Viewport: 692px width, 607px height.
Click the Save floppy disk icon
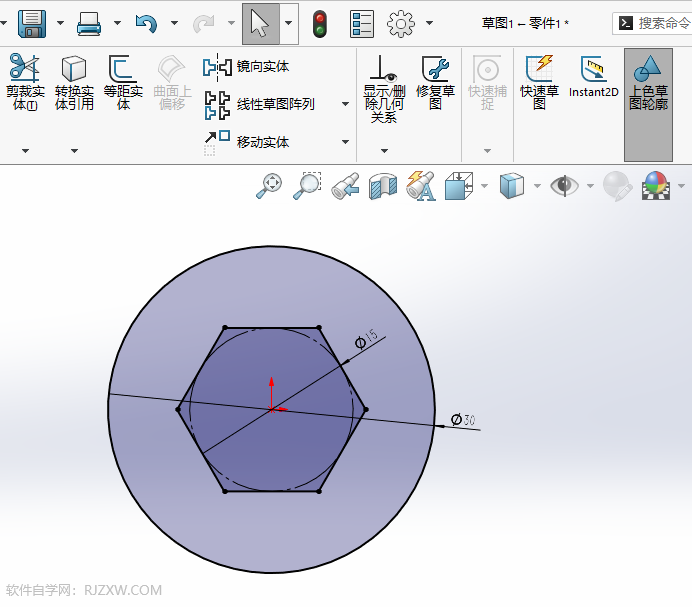pos(32,23)
